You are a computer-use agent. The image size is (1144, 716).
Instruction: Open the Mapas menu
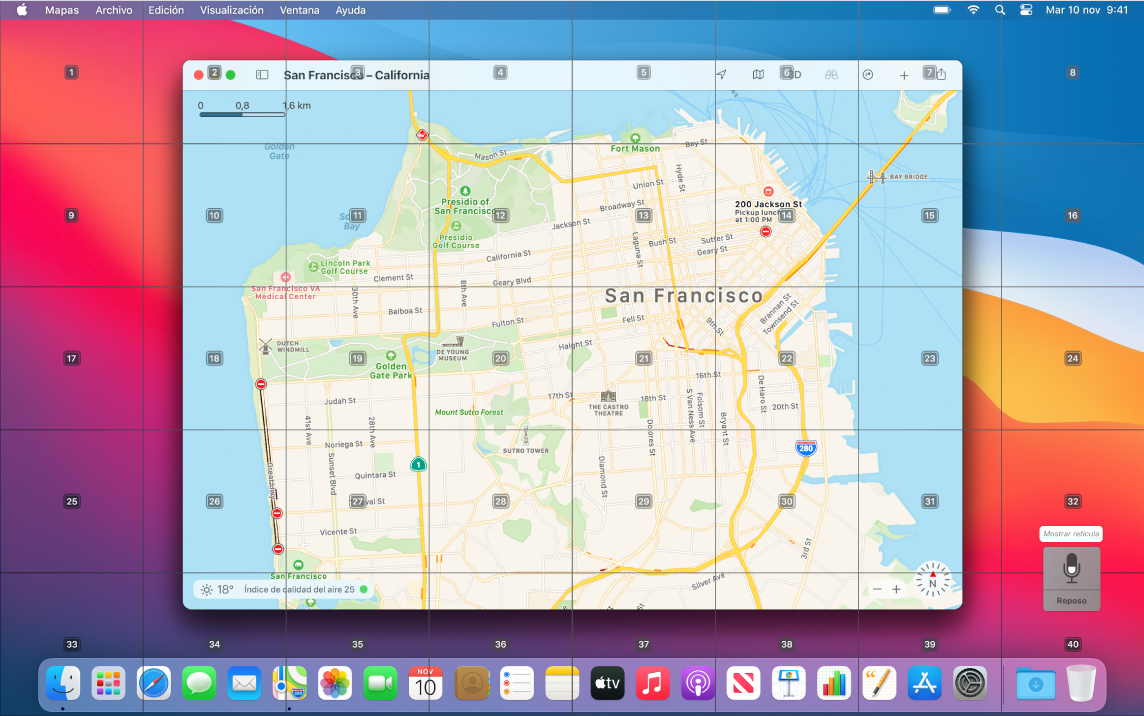coord(62,9)
